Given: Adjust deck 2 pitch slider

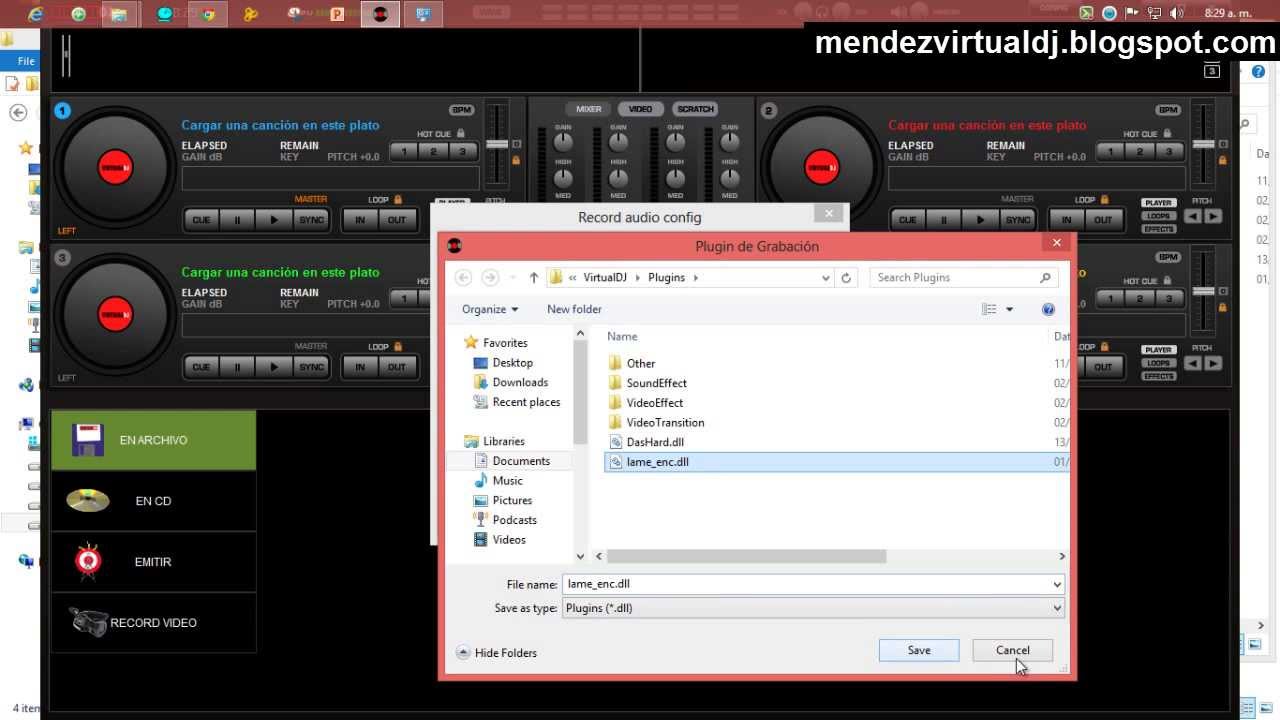Looking at the screenshot, I should pos(1203,145).
